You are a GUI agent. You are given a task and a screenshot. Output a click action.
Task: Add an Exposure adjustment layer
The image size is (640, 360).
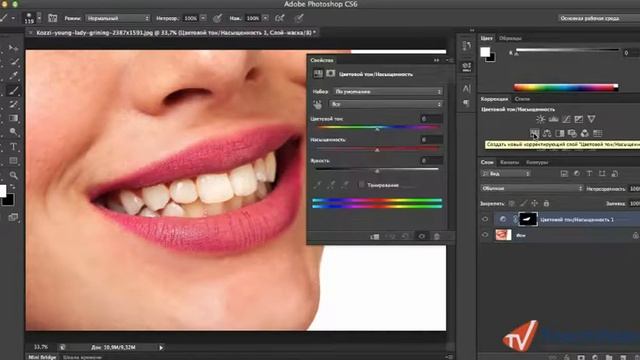point(579,119)
